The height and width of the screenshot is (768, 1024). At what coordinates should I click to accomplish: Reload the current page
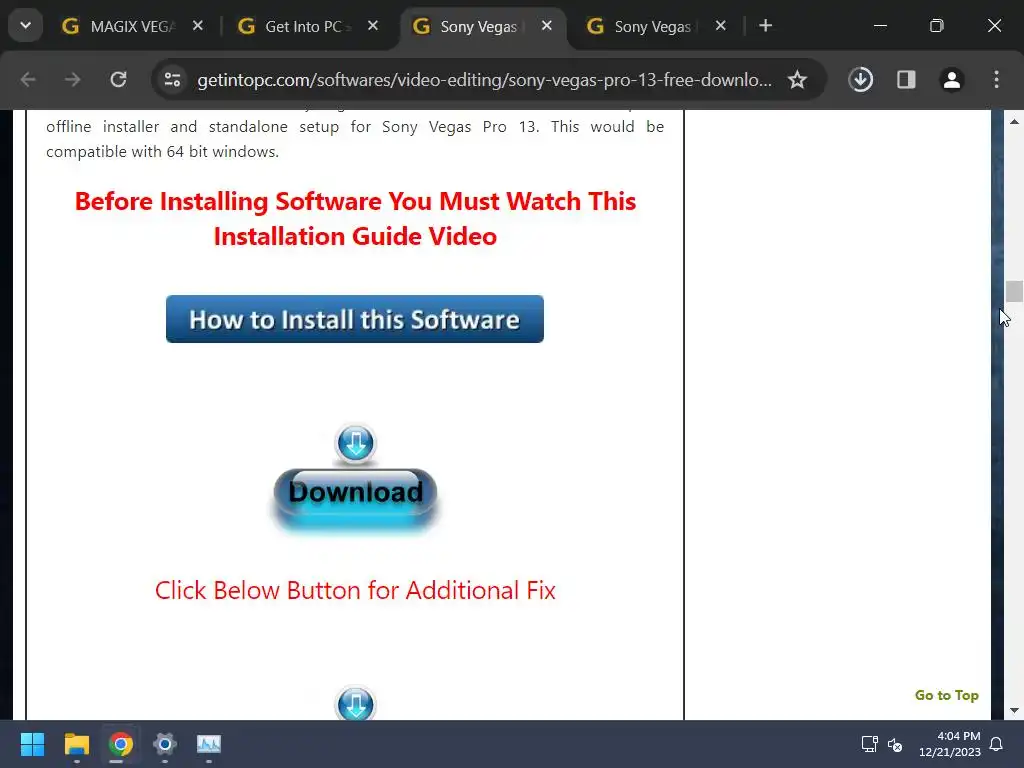(x=118, y=80)
